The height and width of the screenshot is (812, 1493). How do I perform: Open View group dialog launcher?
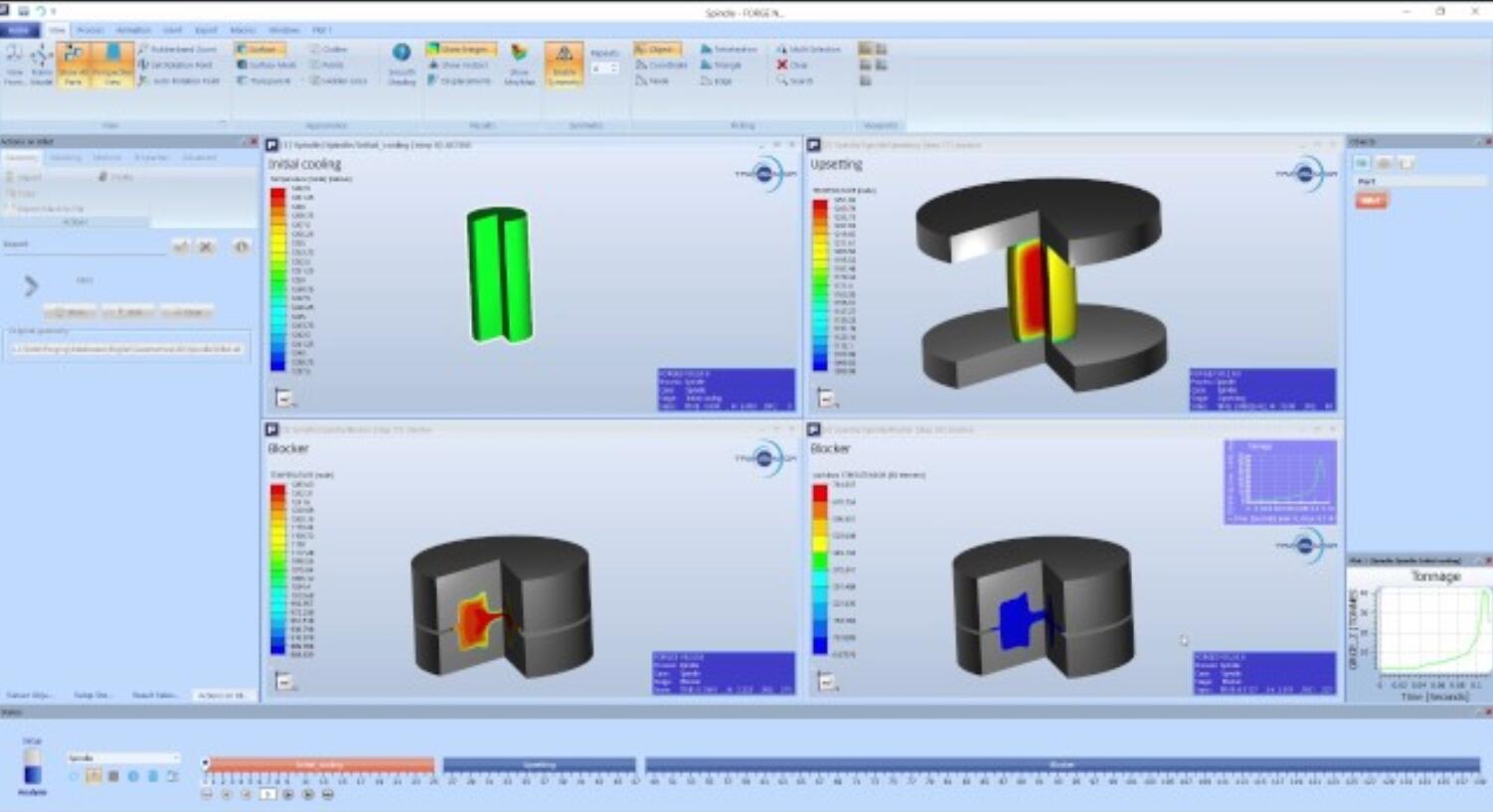[x=223, y=125]
